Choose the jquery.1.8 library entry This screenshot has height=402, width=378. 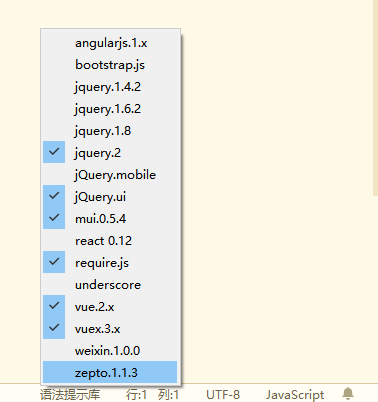(110, 131)
